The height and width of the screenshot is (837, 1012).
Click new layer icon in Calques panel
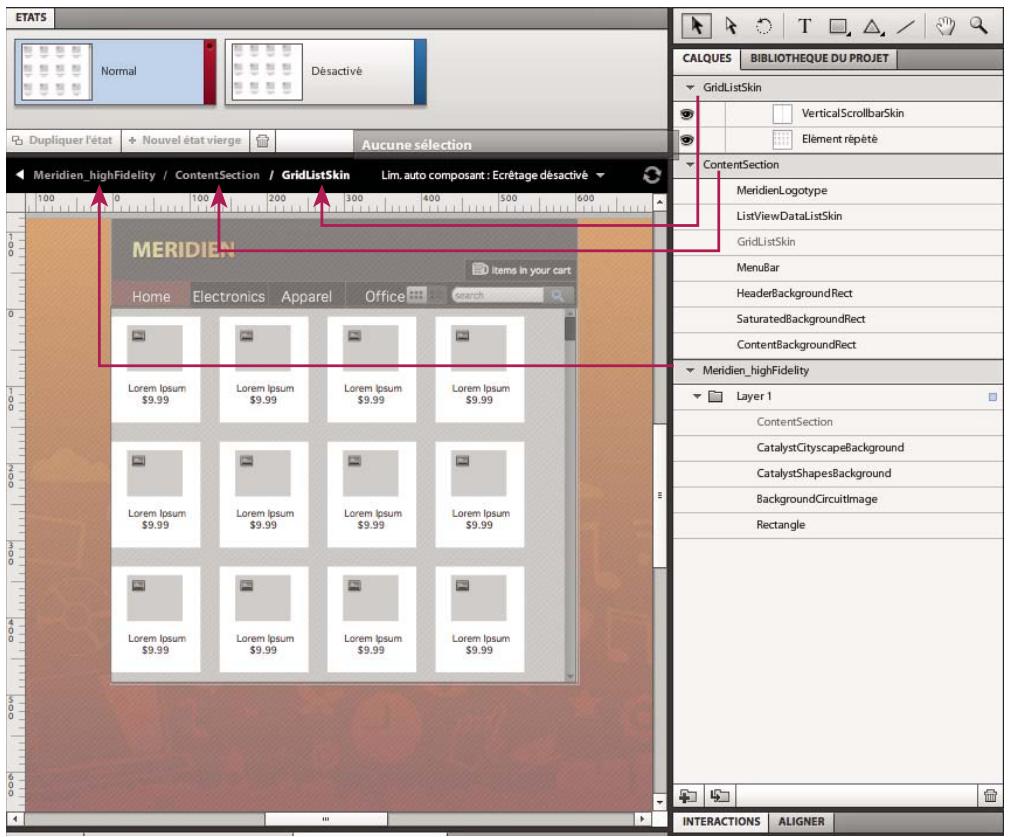tap(688, 796)
